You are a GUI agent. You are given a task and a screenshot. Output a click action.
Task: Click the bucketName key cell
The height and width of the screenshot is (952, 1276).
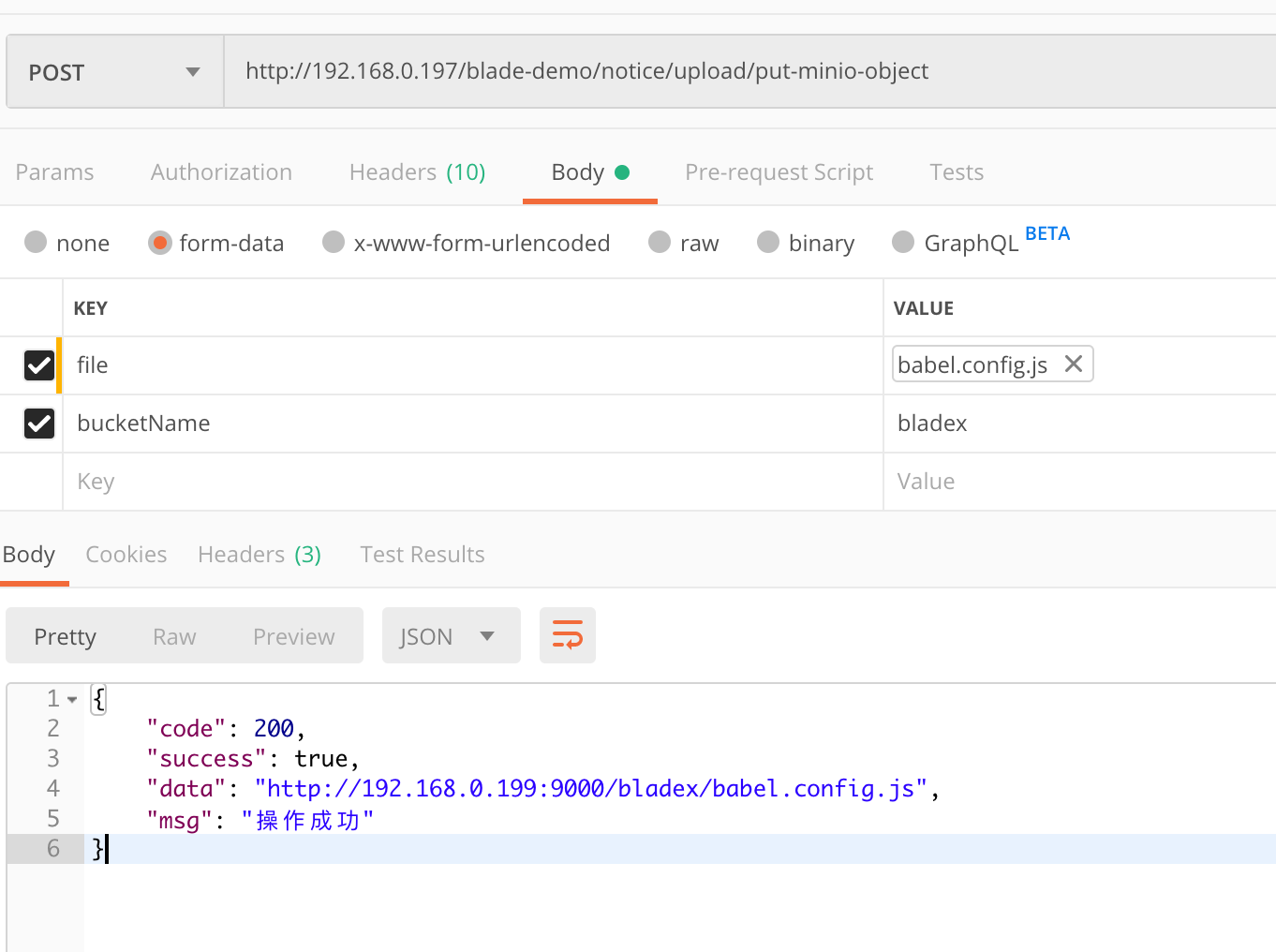click(472, 424)
